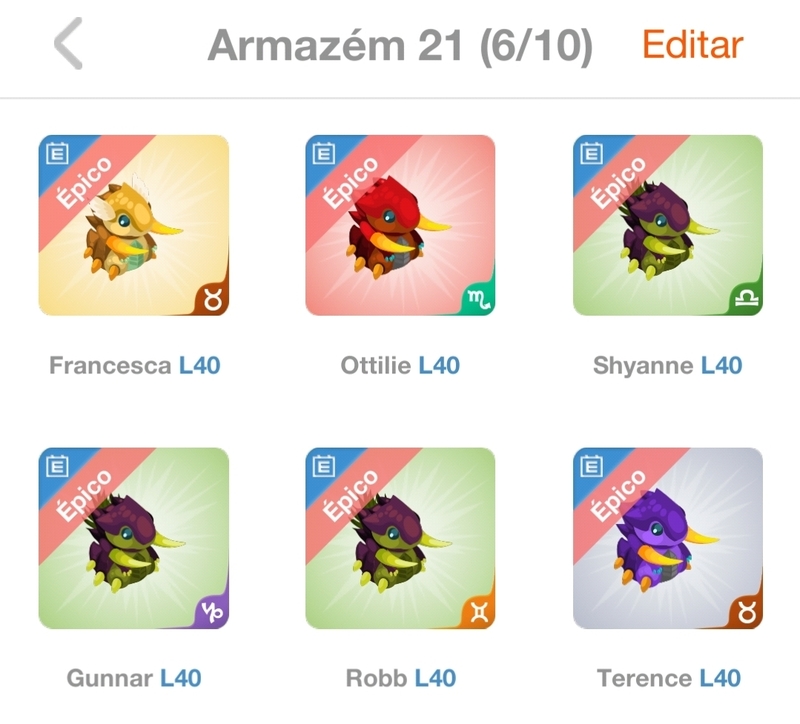Click the Gunnar L40 name label
The image size is (800, 724).
tap(134, 678)
